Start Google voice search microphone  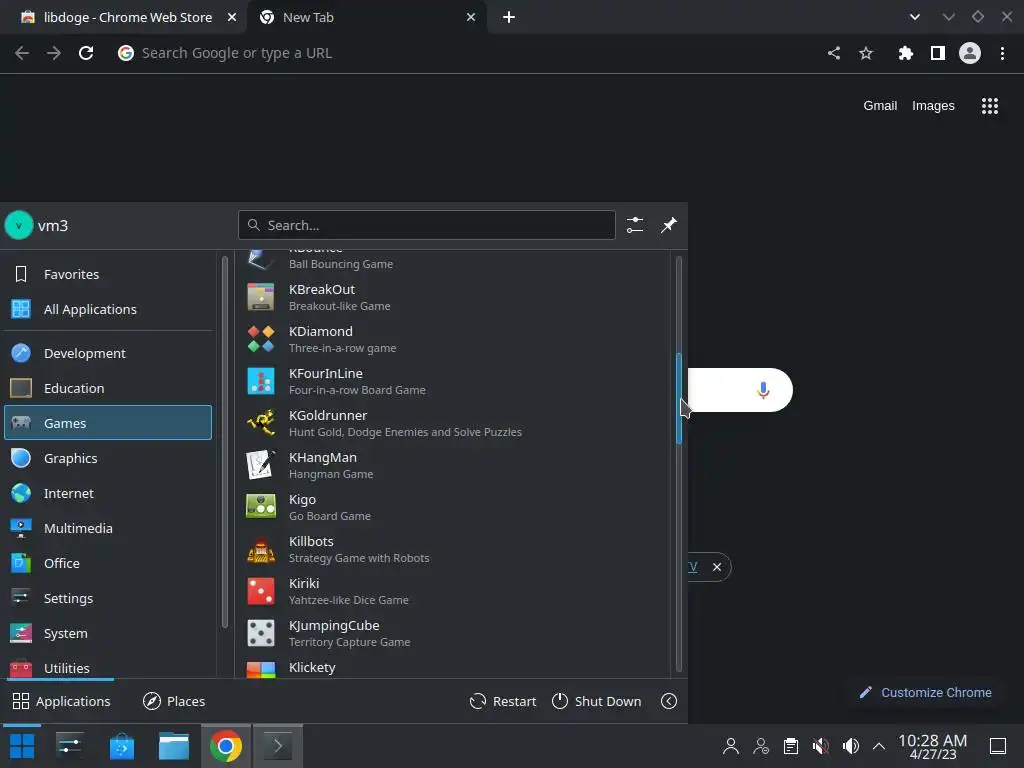[x=763, y=390]
